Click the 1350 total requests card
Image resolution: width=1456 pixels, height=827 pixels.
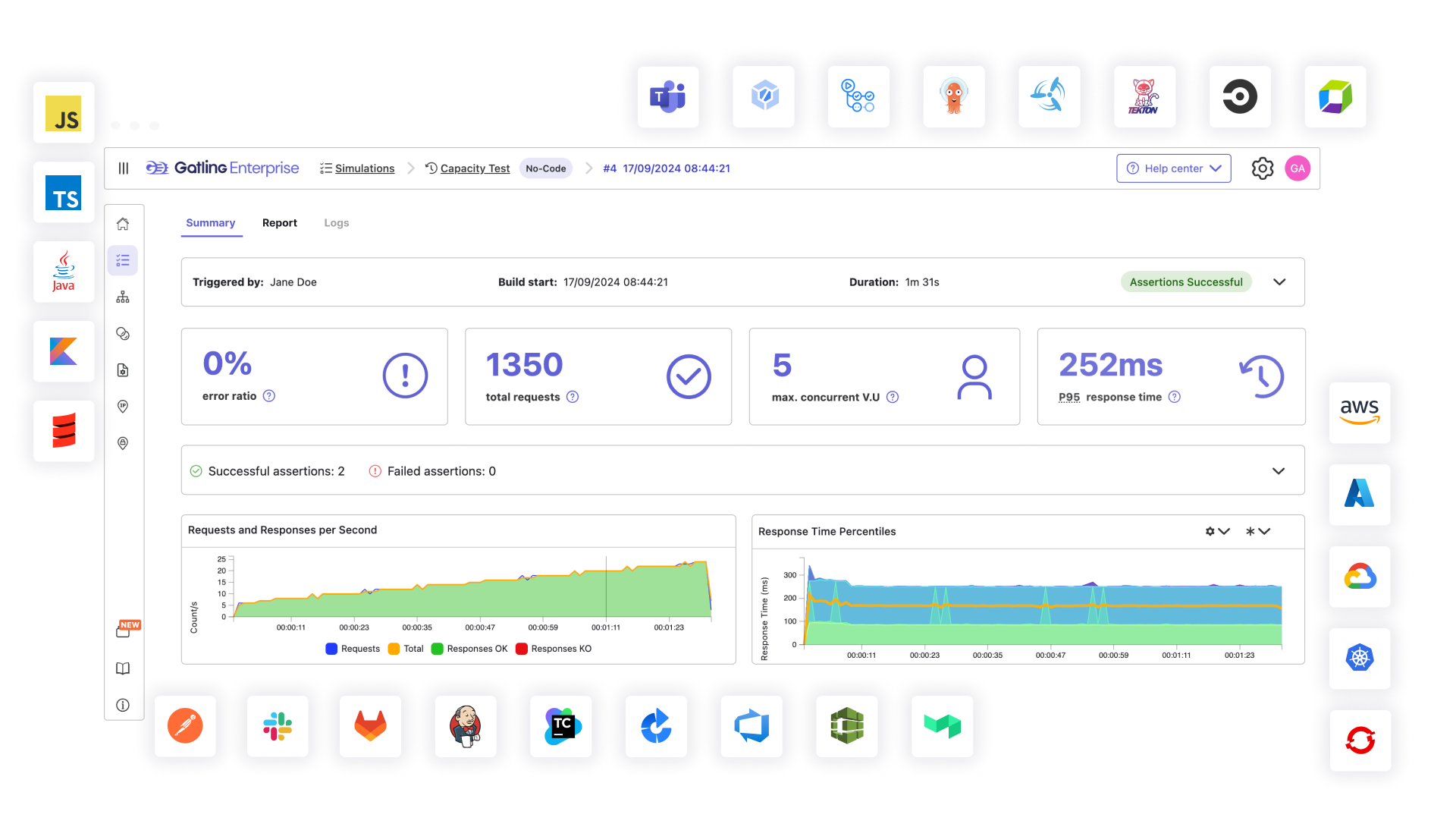pos(598,376)
